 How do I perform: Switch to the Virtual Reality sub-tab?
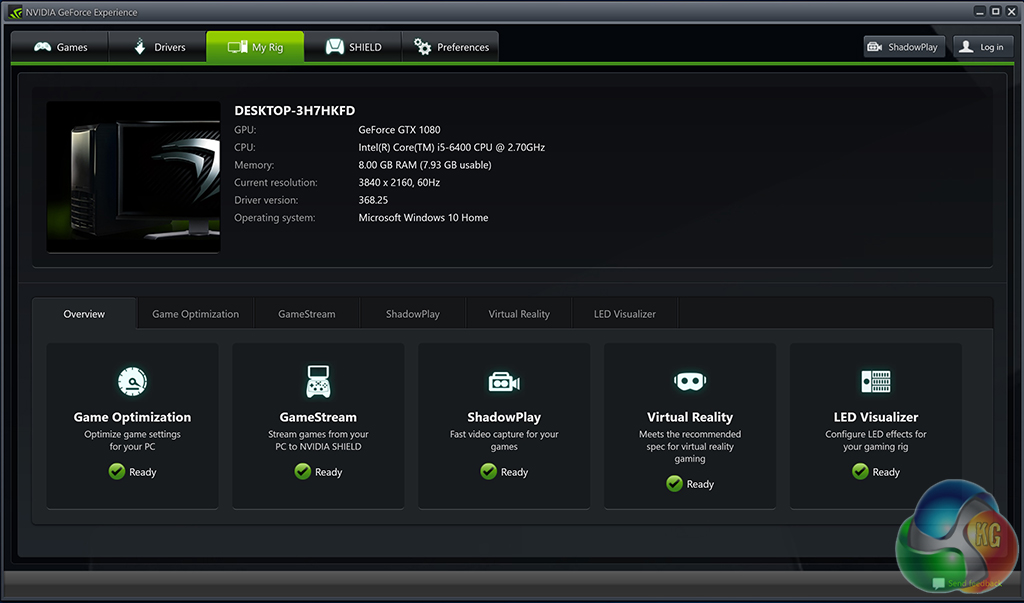518,314
